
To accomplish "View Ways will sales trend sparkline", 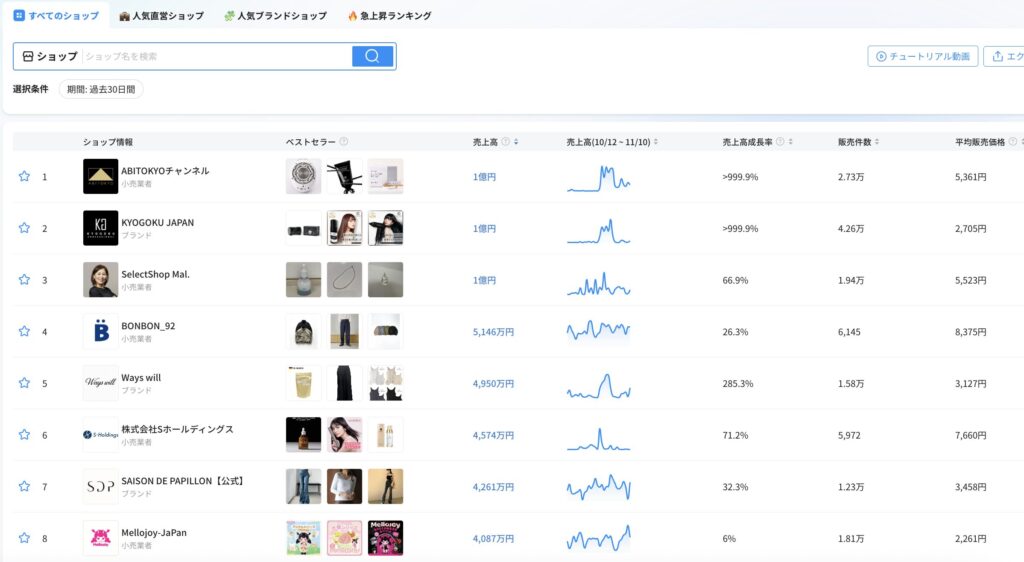I will [x=598, y=383].
